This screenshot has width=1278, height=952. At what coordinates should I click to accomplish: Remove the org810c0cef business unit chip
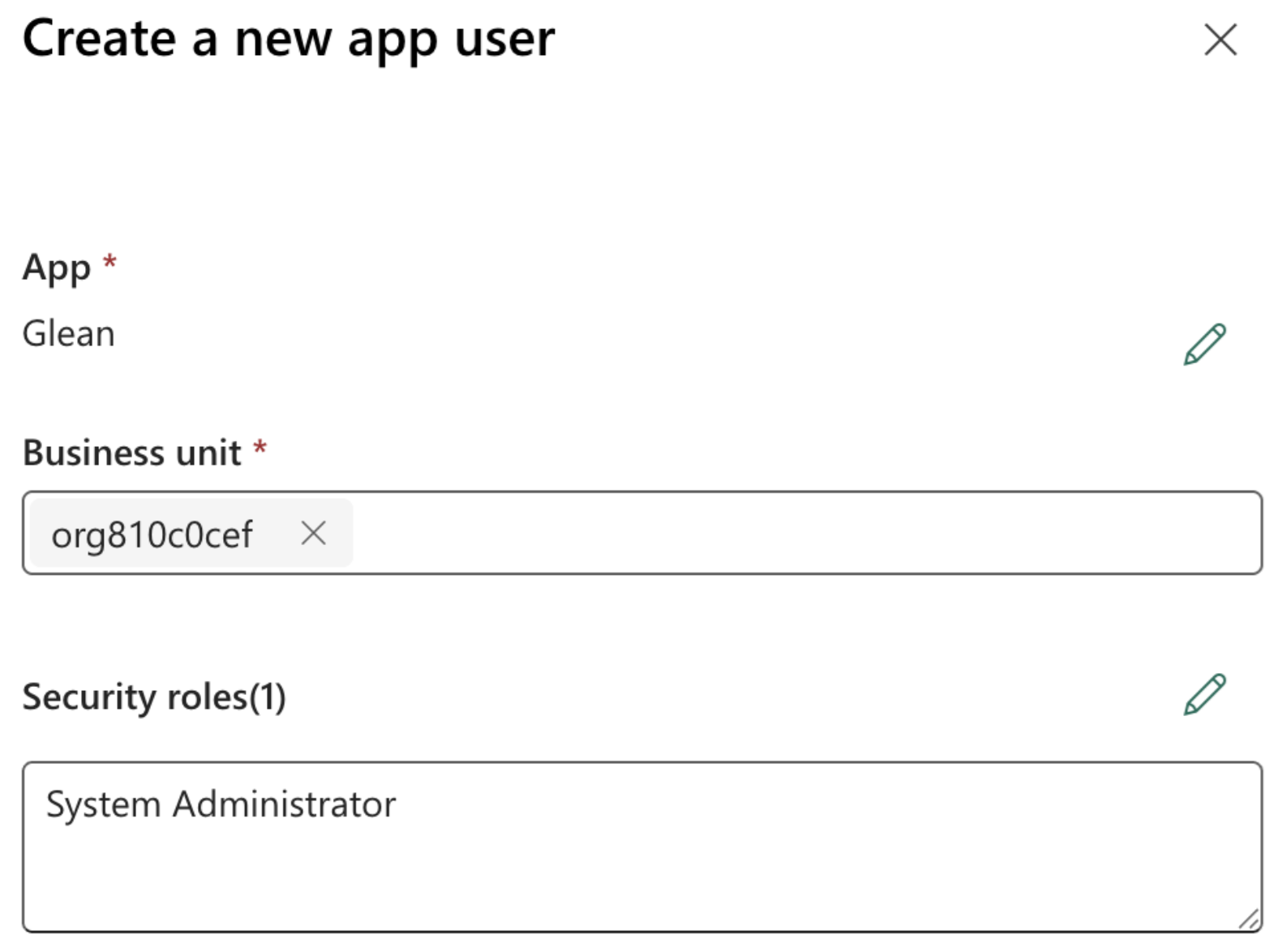click(x=313, y=534)
